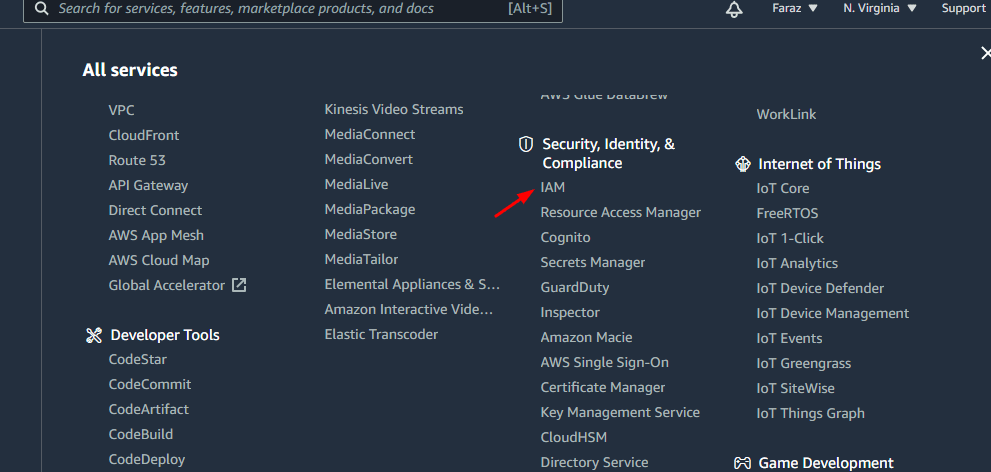The height and width of the screenshot is (472, 991).
Task: Open Amazon Interactive Vide… link
Action: tap(408, 310)
